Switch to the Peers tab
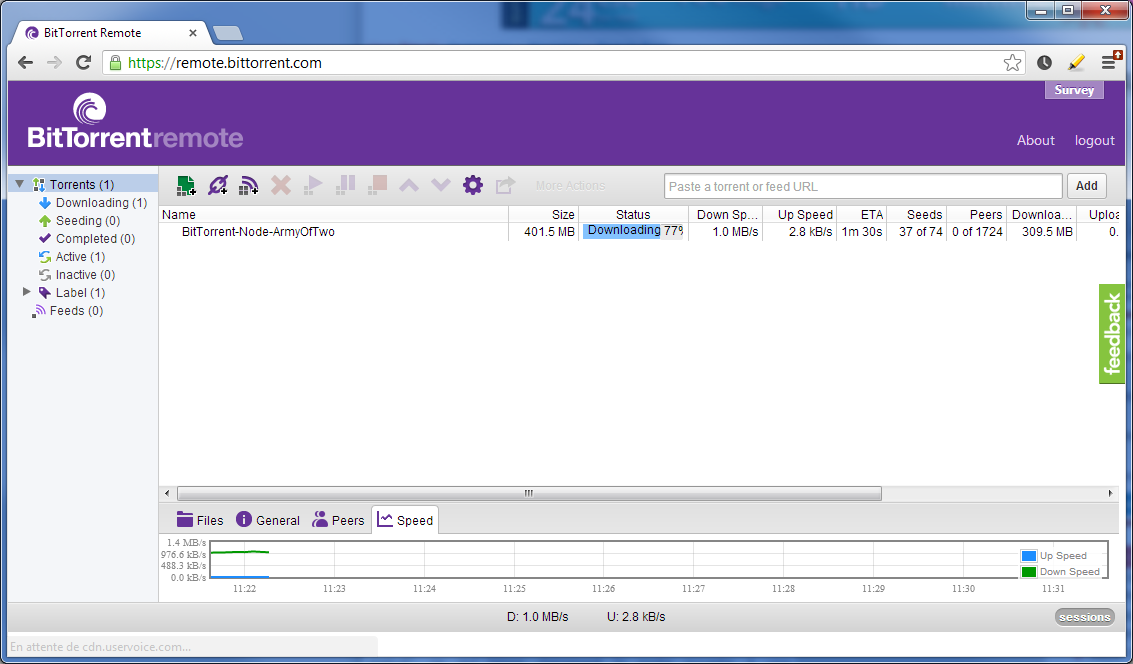 coord(338,520)
